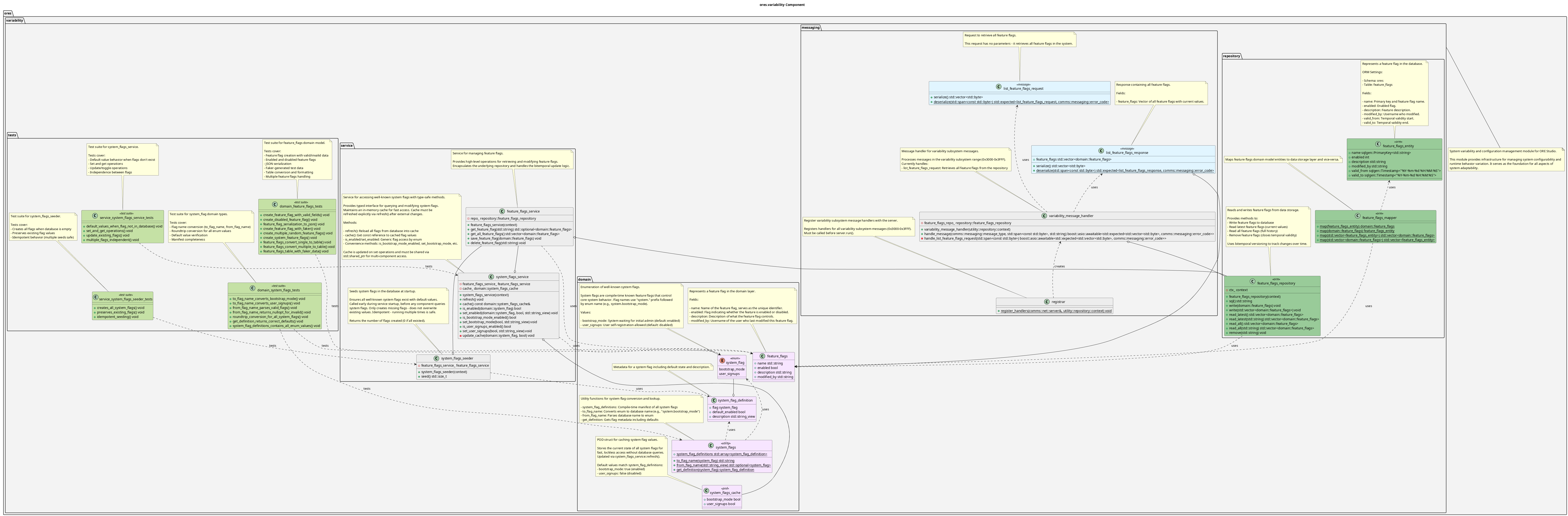
Task: Click the service_system_flags_seeder_tests class icon
Action: point(96,297)
